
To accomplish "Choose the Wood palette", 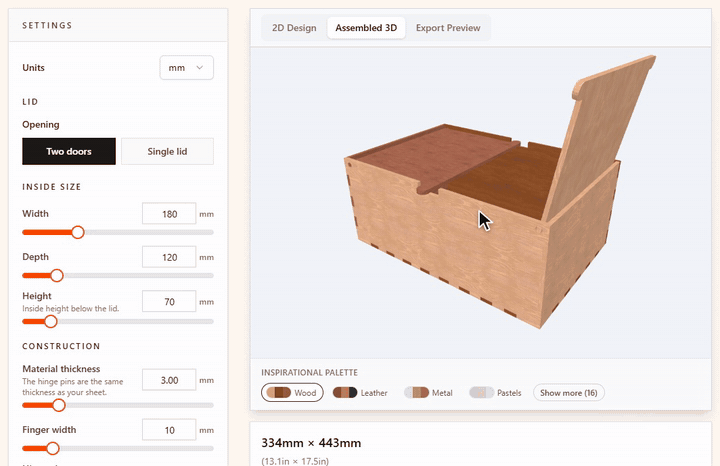I will 292,393.
